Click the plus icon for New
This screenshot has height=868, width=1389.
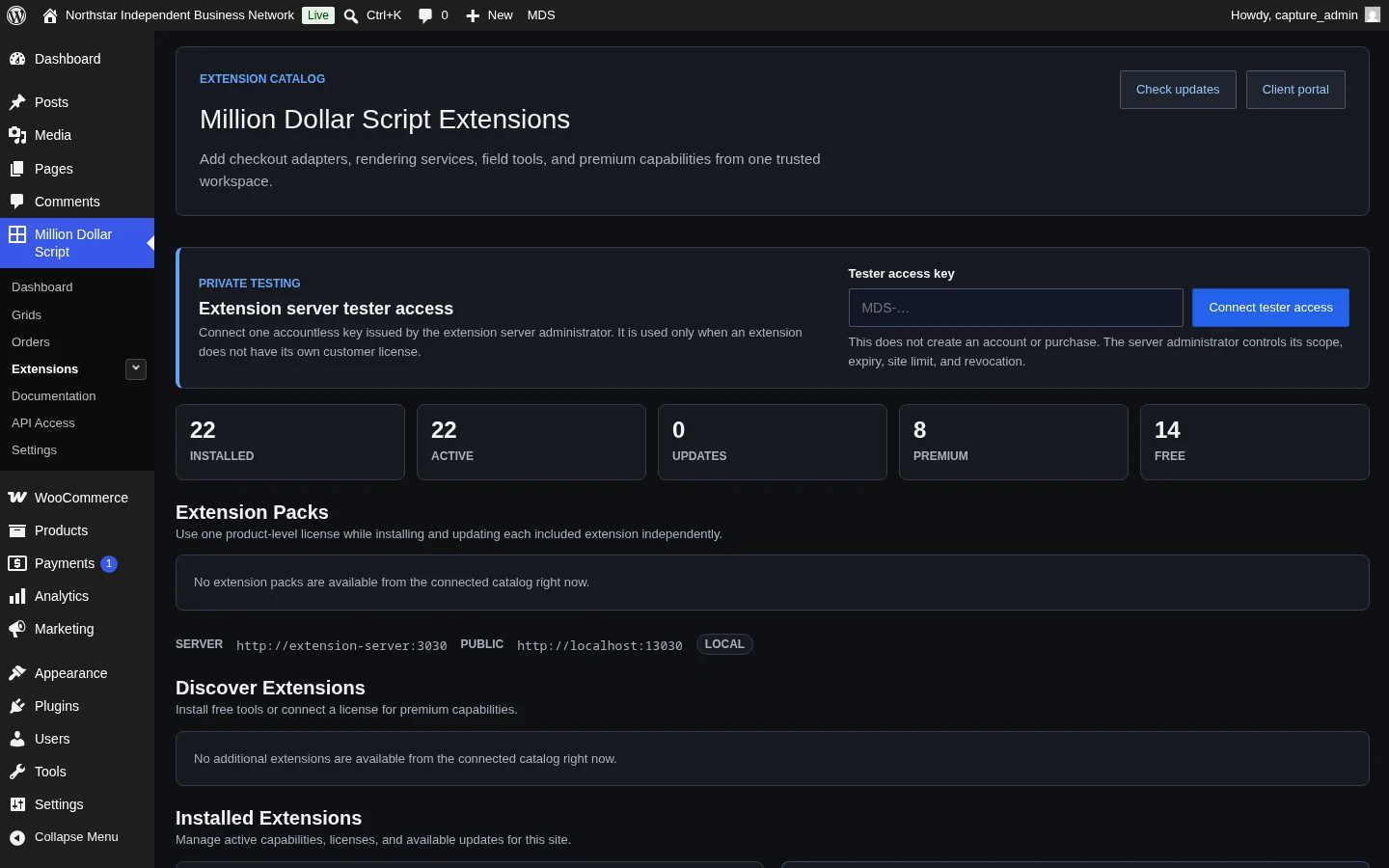(473, 15)
